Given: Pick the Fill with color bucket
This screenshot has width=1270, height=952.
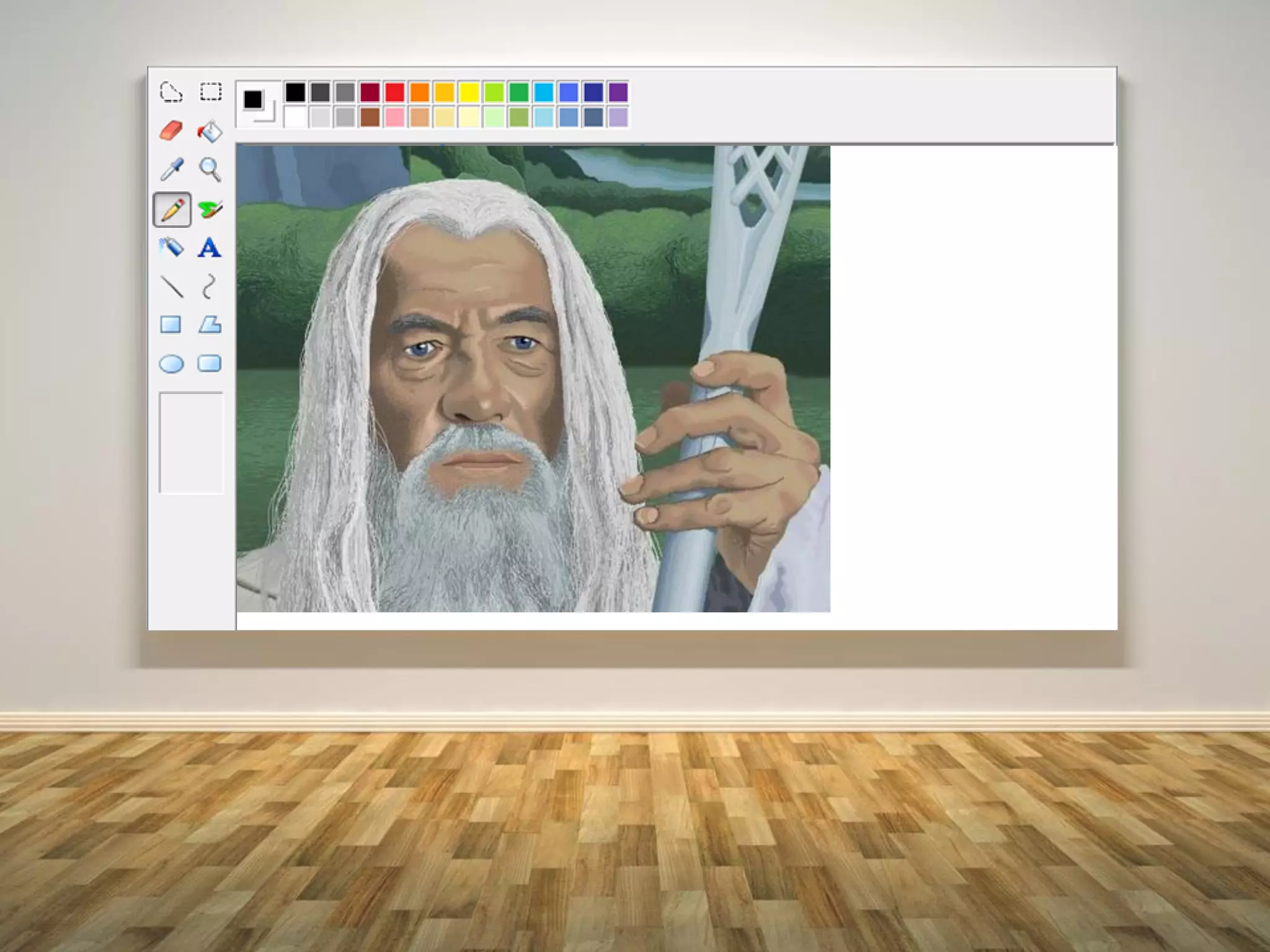Looking at the screenshot, I should click(210, 131).
